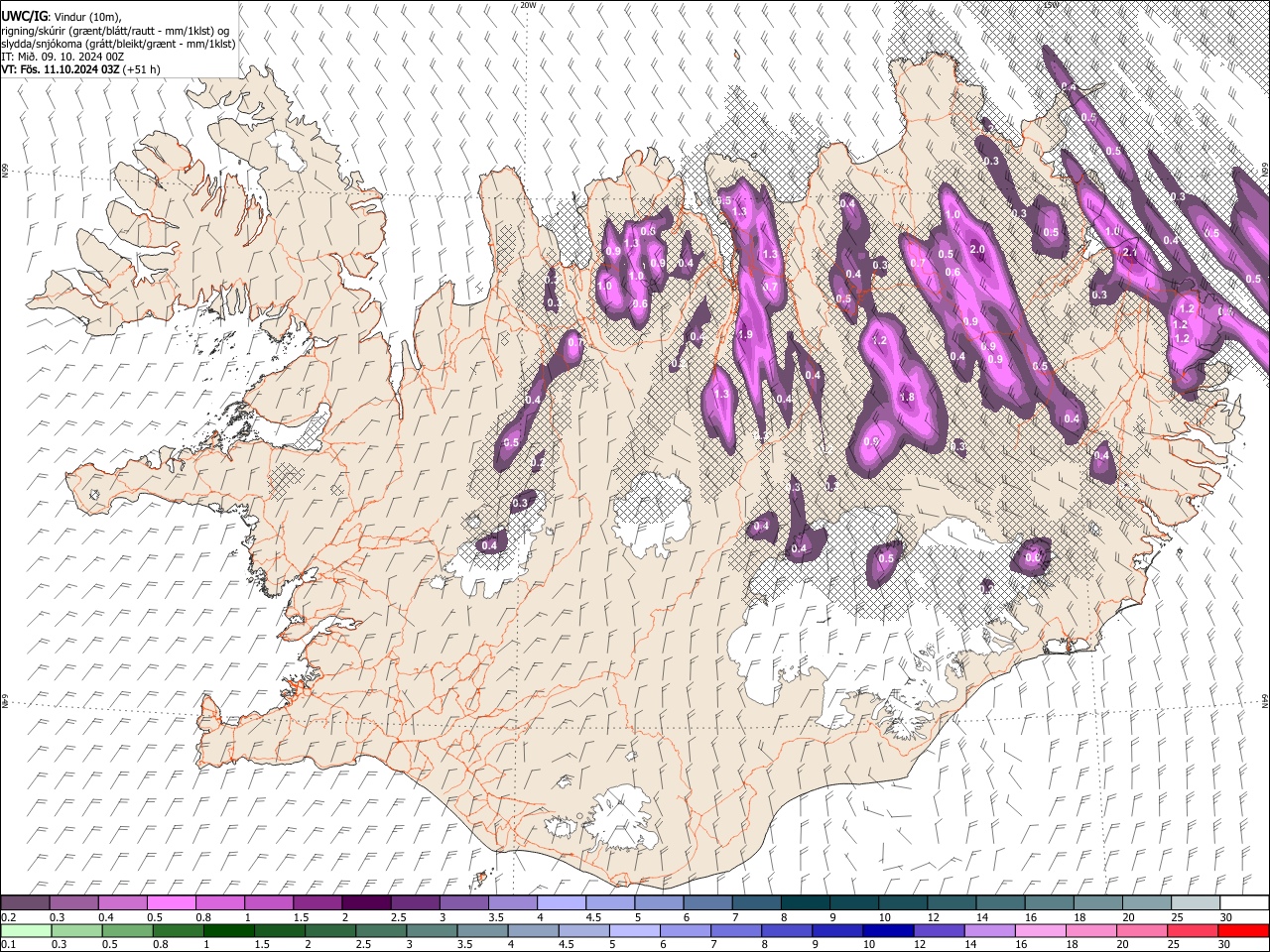Image resolution: width=1270 pixels, height=952 pixels.
Task: Click the '2.0' snowfall value on map
Action: click(976, 249)
